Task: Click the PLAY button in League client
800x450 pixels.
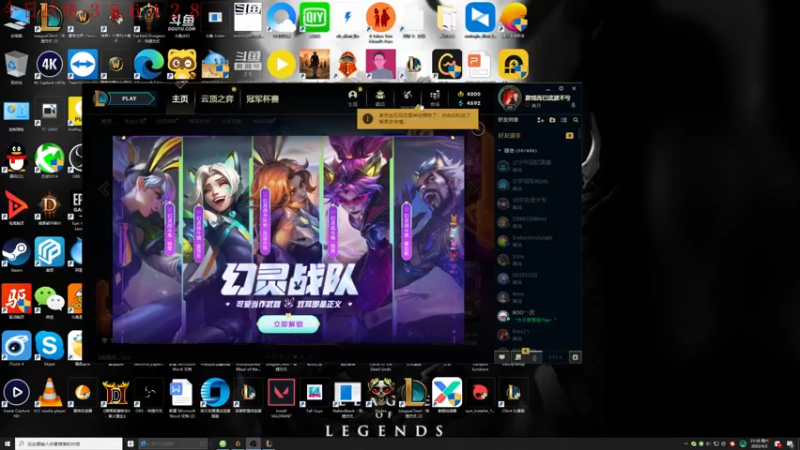Action: pyautogui.click(x=130, y=98)
